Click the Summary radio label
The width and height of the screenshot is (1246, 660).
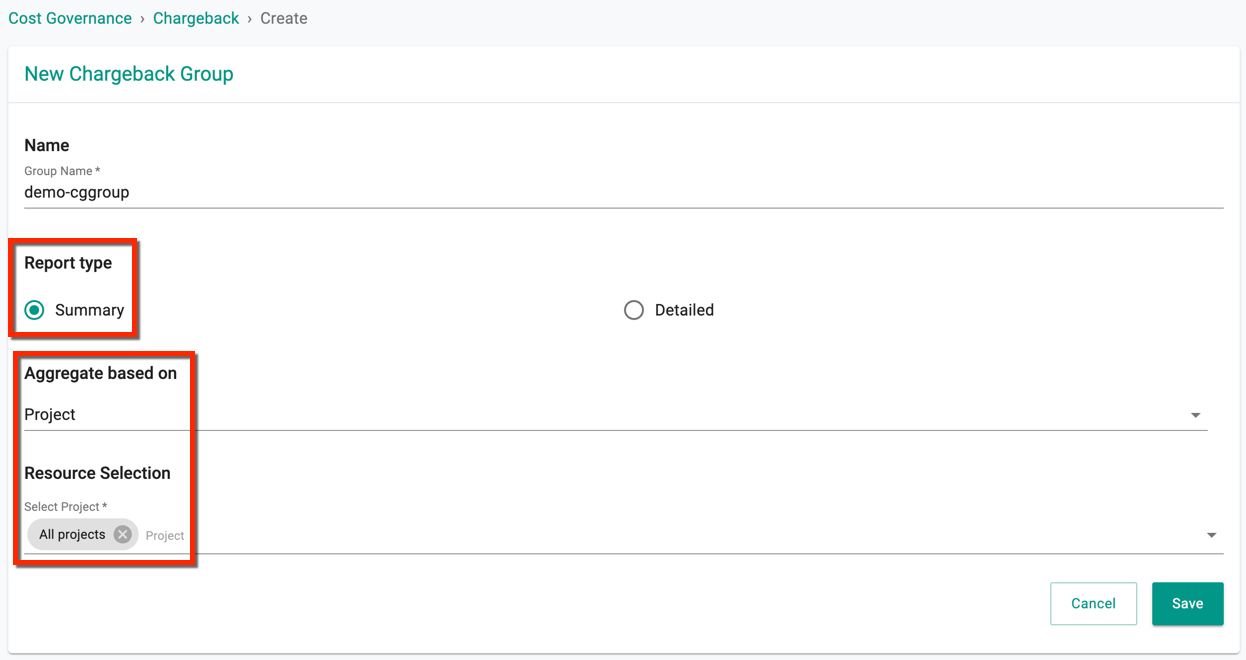tap(89, 310)
